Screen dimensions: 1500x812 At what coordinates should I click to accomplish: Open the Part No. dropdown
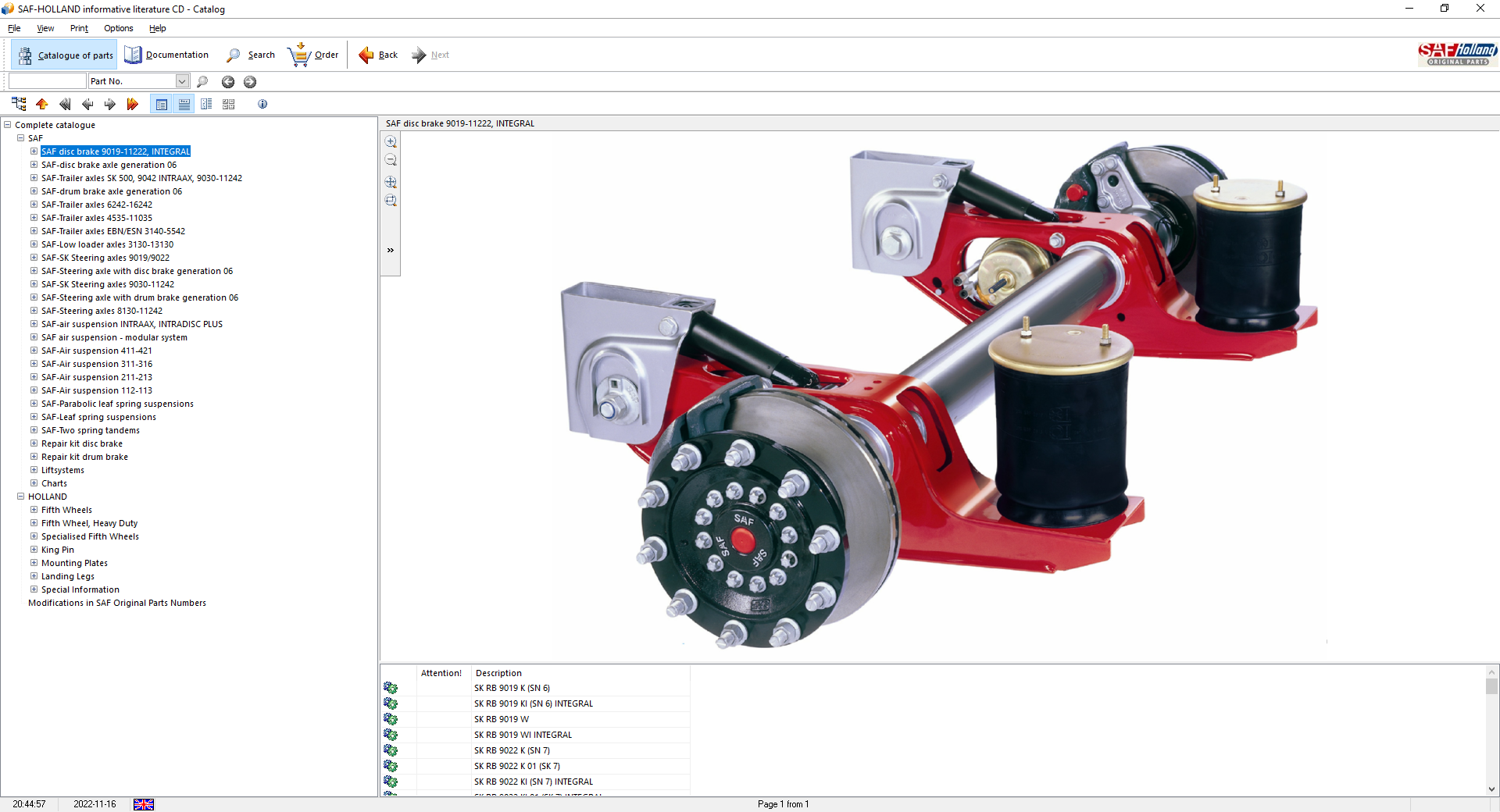(x=182, y=81)
